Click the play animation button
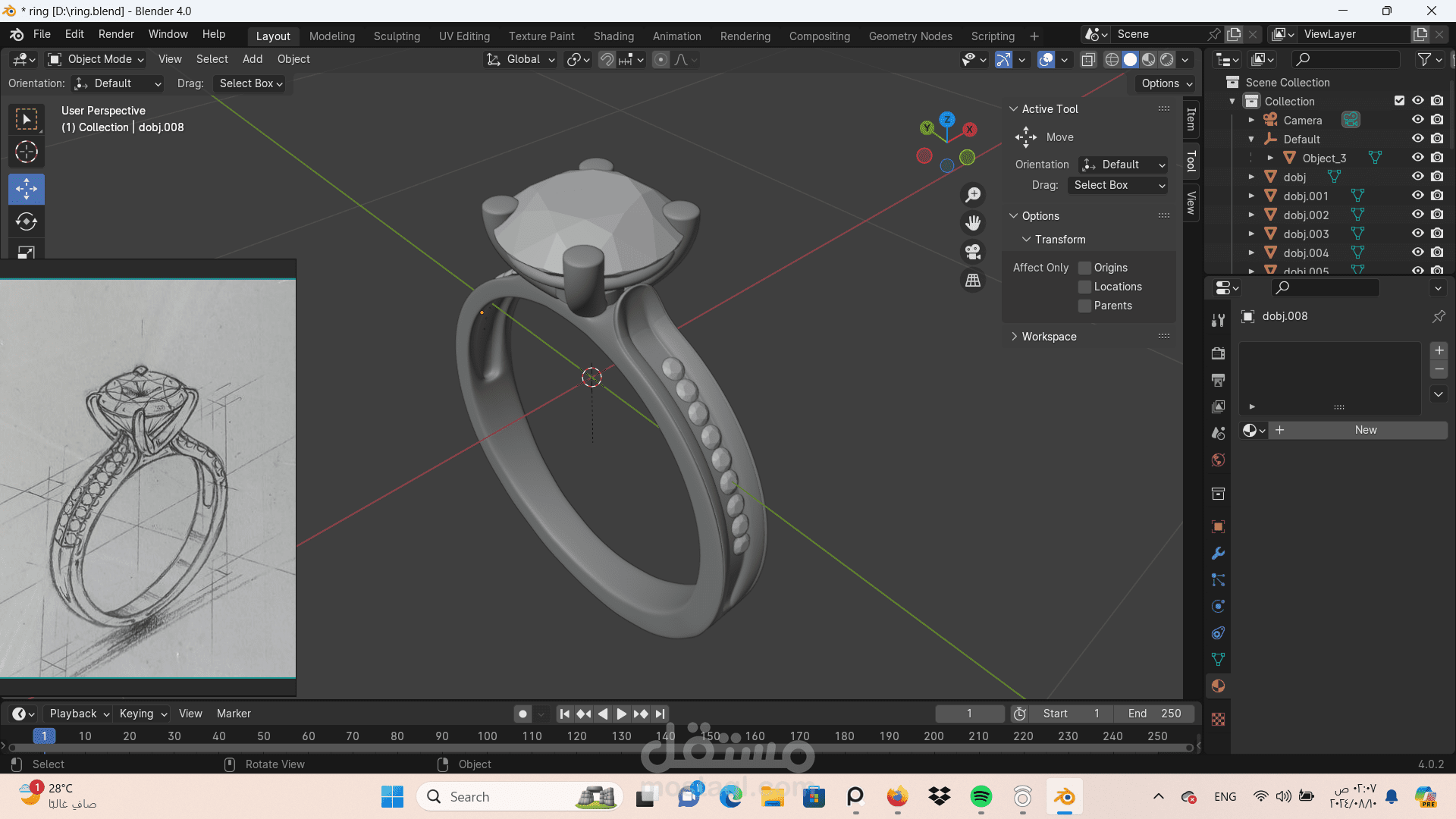This screenshot has width=1456, height=819. [x=621, y=714]
